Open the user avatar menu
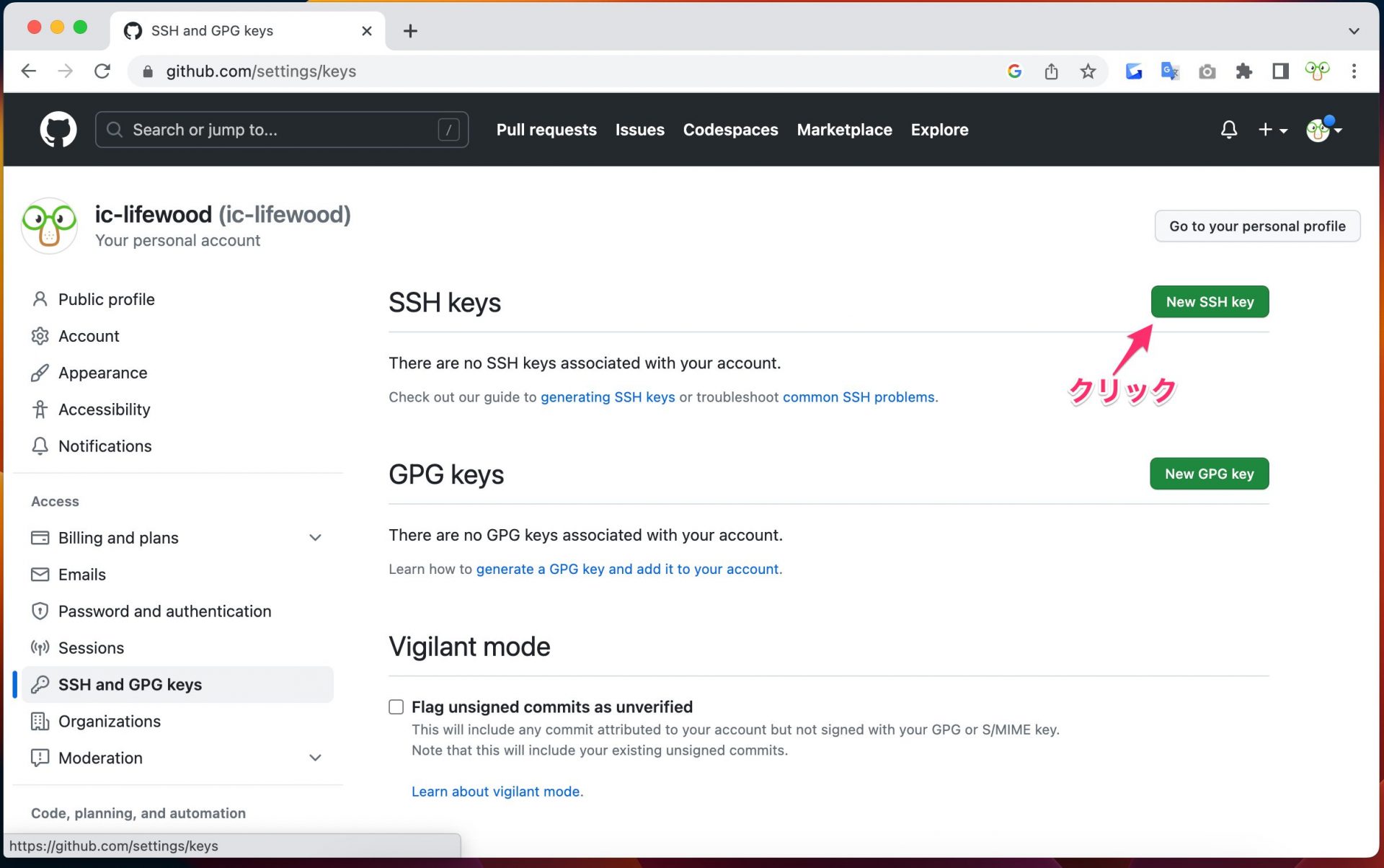The width and height of the screenshot is (1384, 868). (x=1323, y=130)
